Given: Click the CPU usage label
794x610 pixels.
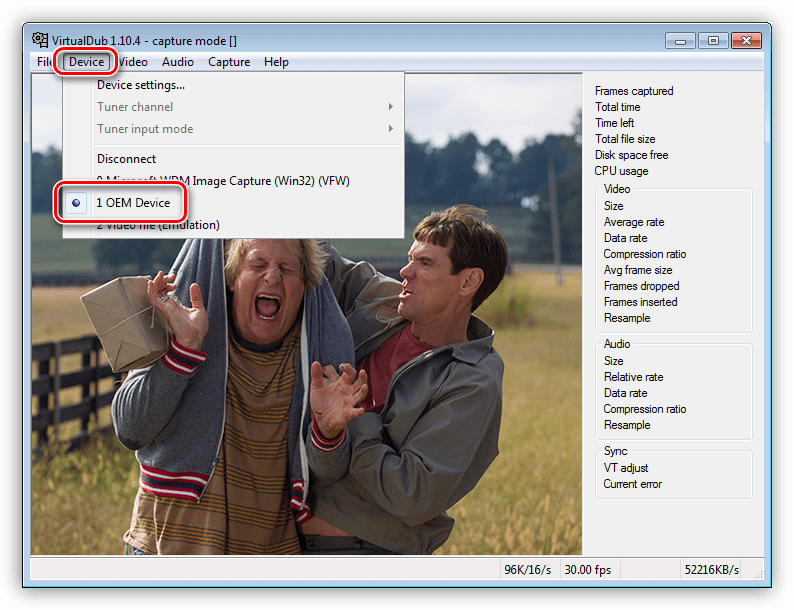Looking at the screenshot, I should click(x=621, y=171).
